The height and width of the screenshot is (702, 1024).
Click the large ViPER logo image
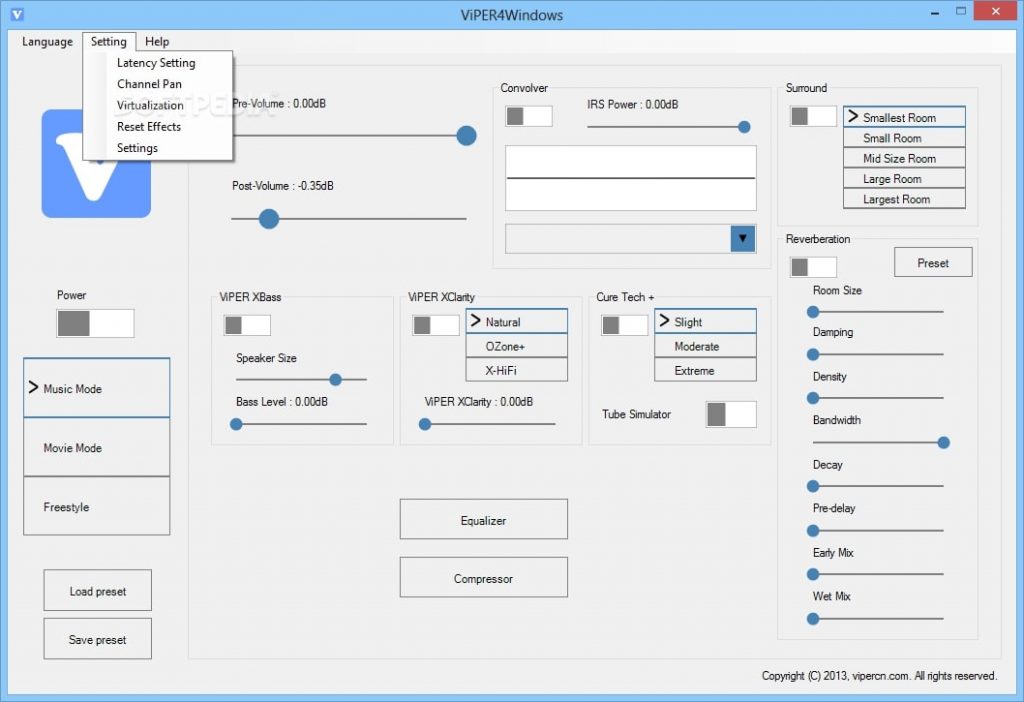click(96, 163)
